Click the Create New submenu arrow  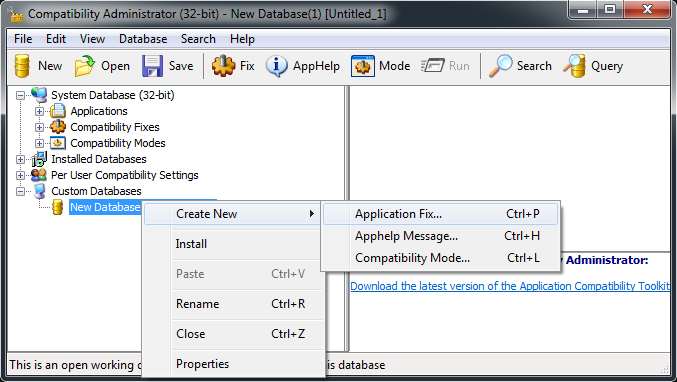pyautogui.click(x=311, y=214)
